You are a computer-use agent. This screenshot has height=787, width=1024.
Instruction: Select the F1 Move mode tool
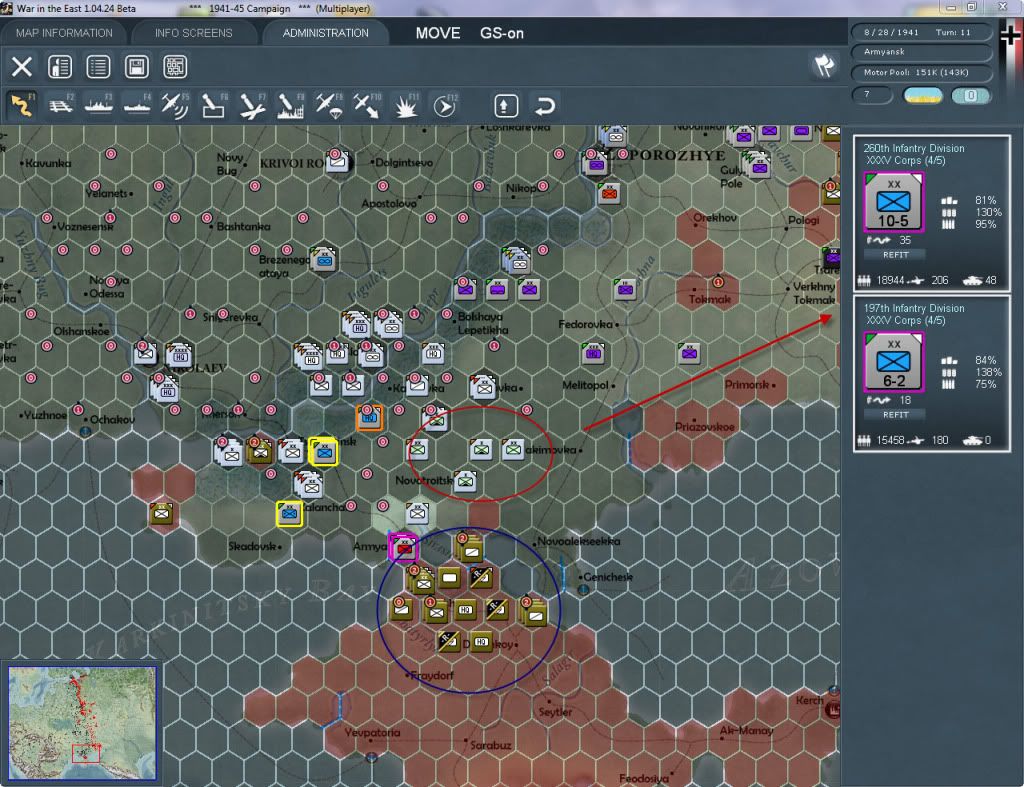[x=22, y=106]
